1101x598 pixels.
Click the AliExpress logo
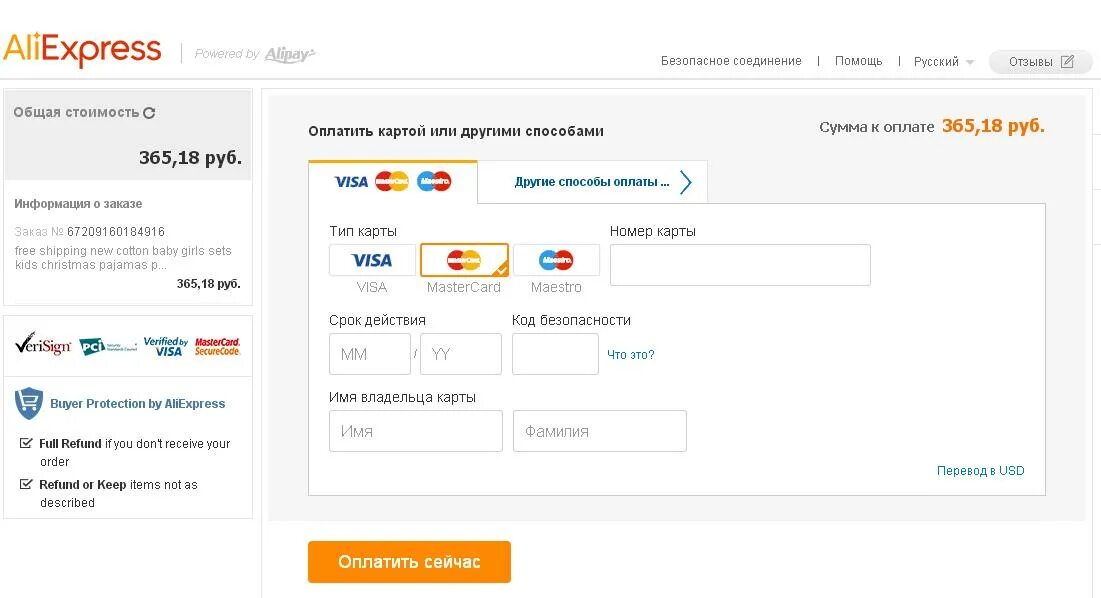tap(82, 50)
